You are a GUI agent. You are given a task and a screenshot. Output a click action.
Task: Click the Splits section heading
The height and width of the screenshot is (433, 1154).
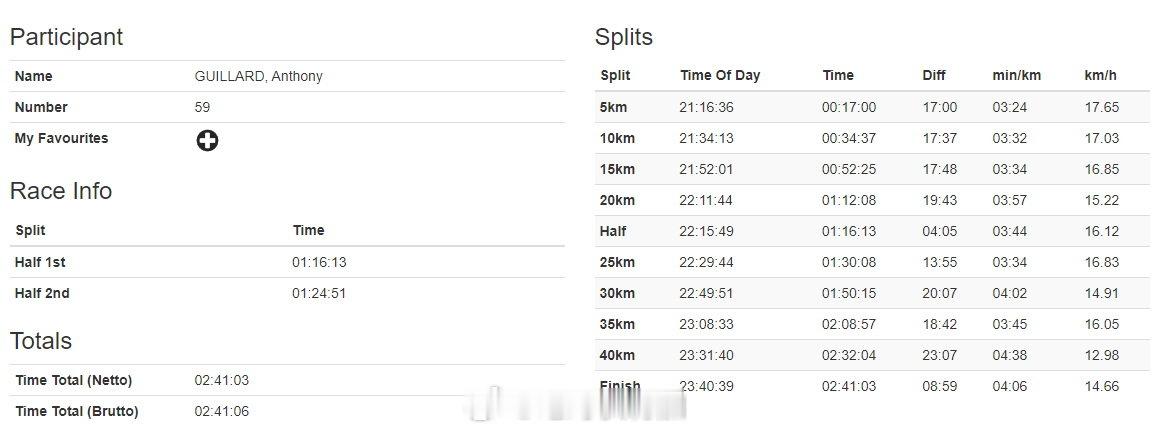623,37
